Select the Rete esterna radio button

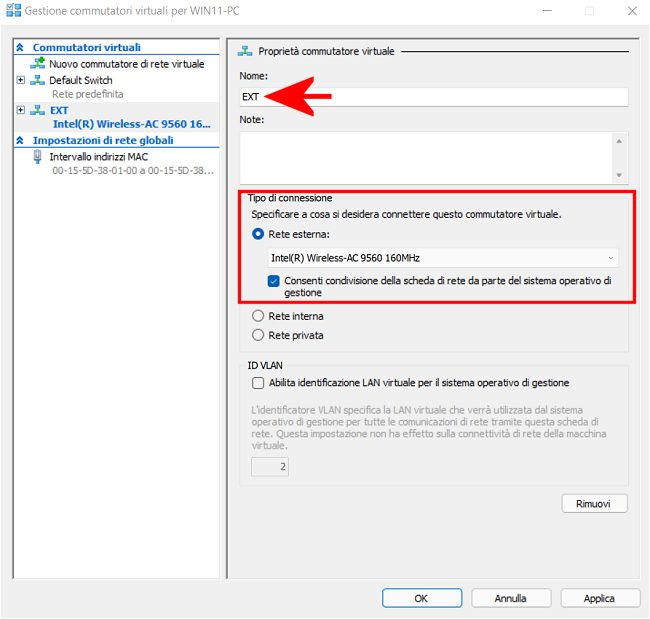coord(259,234)
